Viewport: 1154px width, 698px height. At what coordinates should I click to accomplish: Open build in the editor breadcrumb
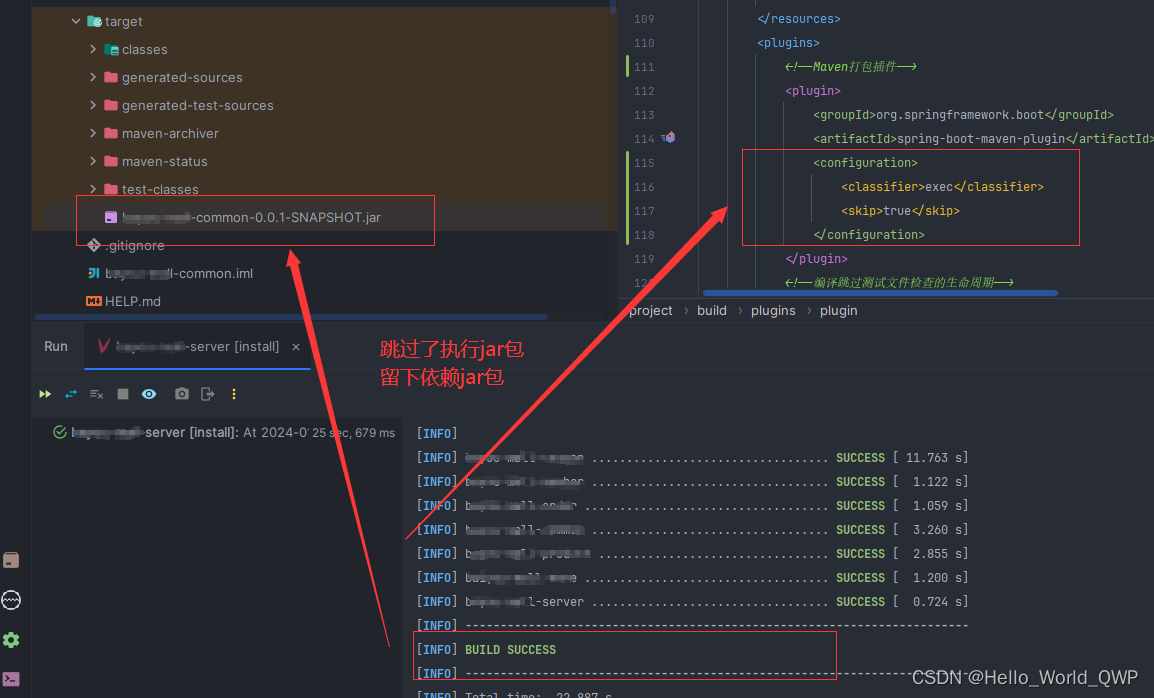point(711,310)
